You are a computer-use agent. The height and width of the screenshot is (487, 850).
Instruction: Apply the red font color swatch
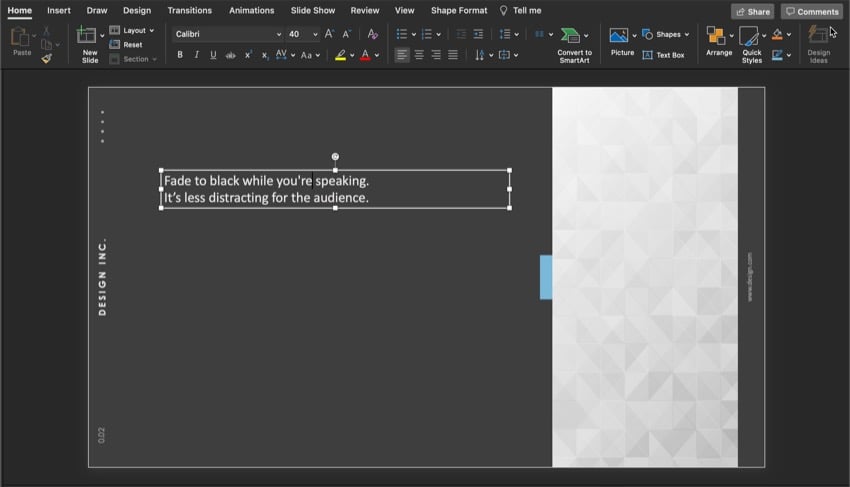pyautogui.click(x=364, y=55)
